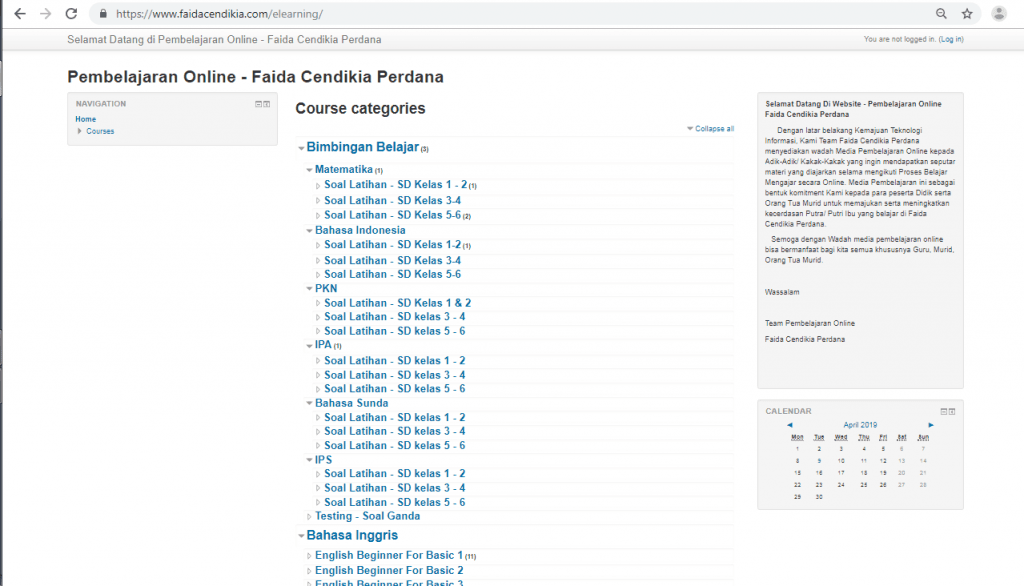
Task: Collapse the Bahasa Inggris category
Action: 301,536
